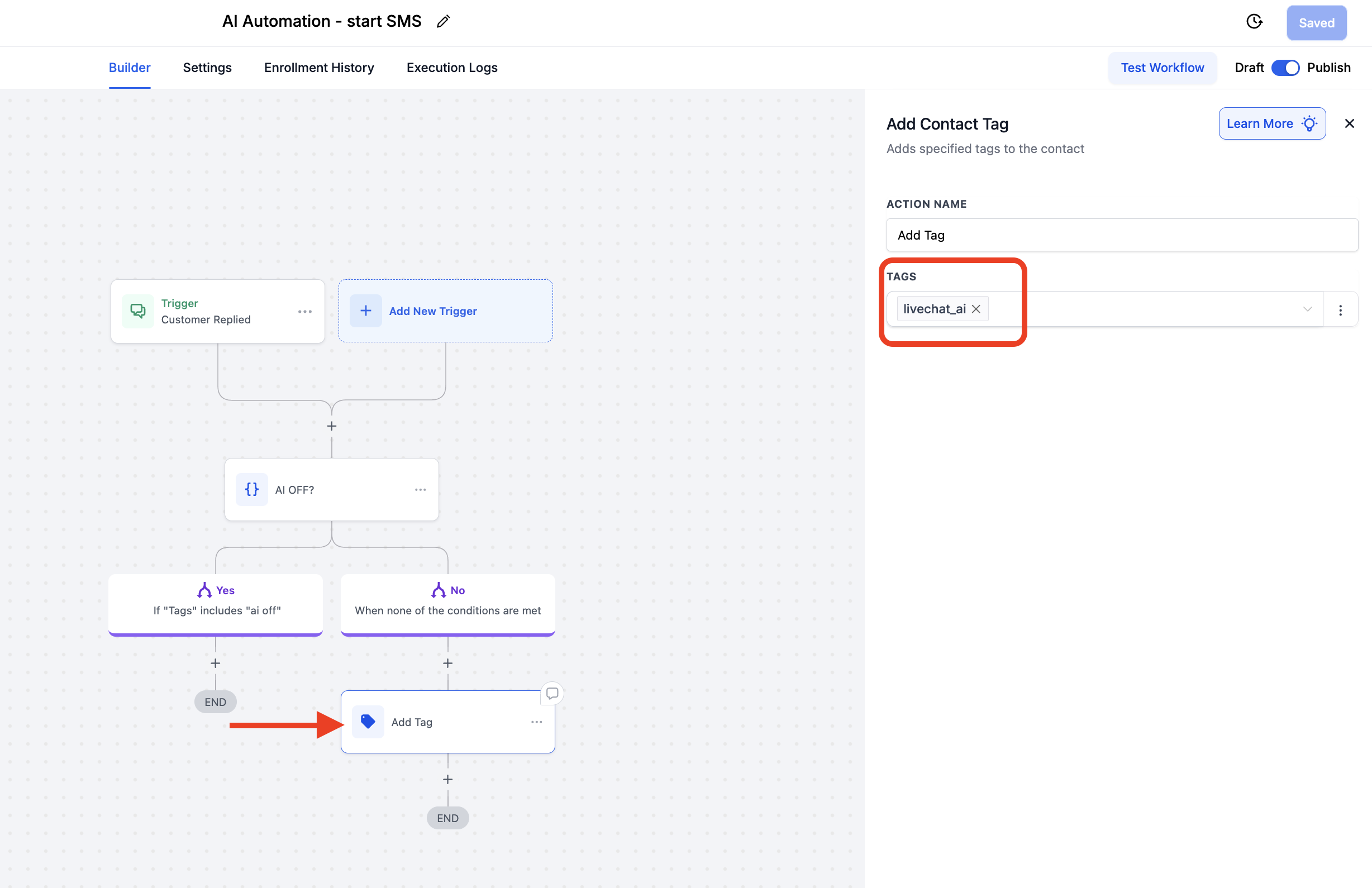The width and height of the screenshot is (1372, 888).
Task: Remove the livechat_ai tag with its X
Action: pos(976,309)
